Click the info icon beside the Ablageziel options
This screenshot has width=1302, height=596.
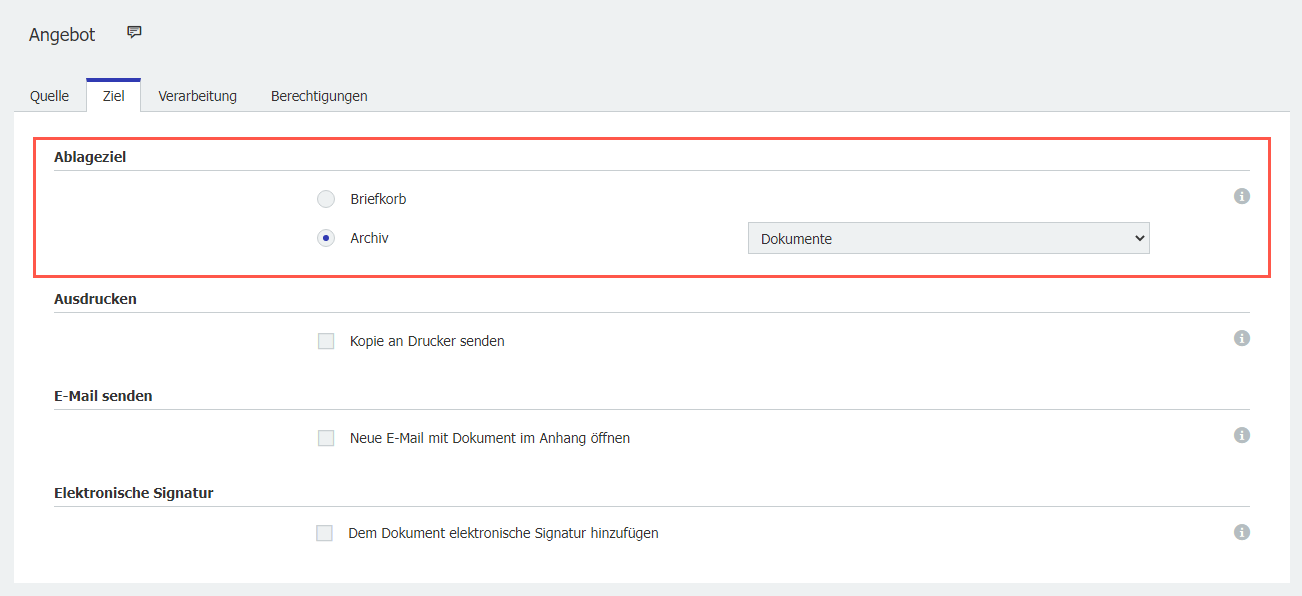coord(1242,196)
